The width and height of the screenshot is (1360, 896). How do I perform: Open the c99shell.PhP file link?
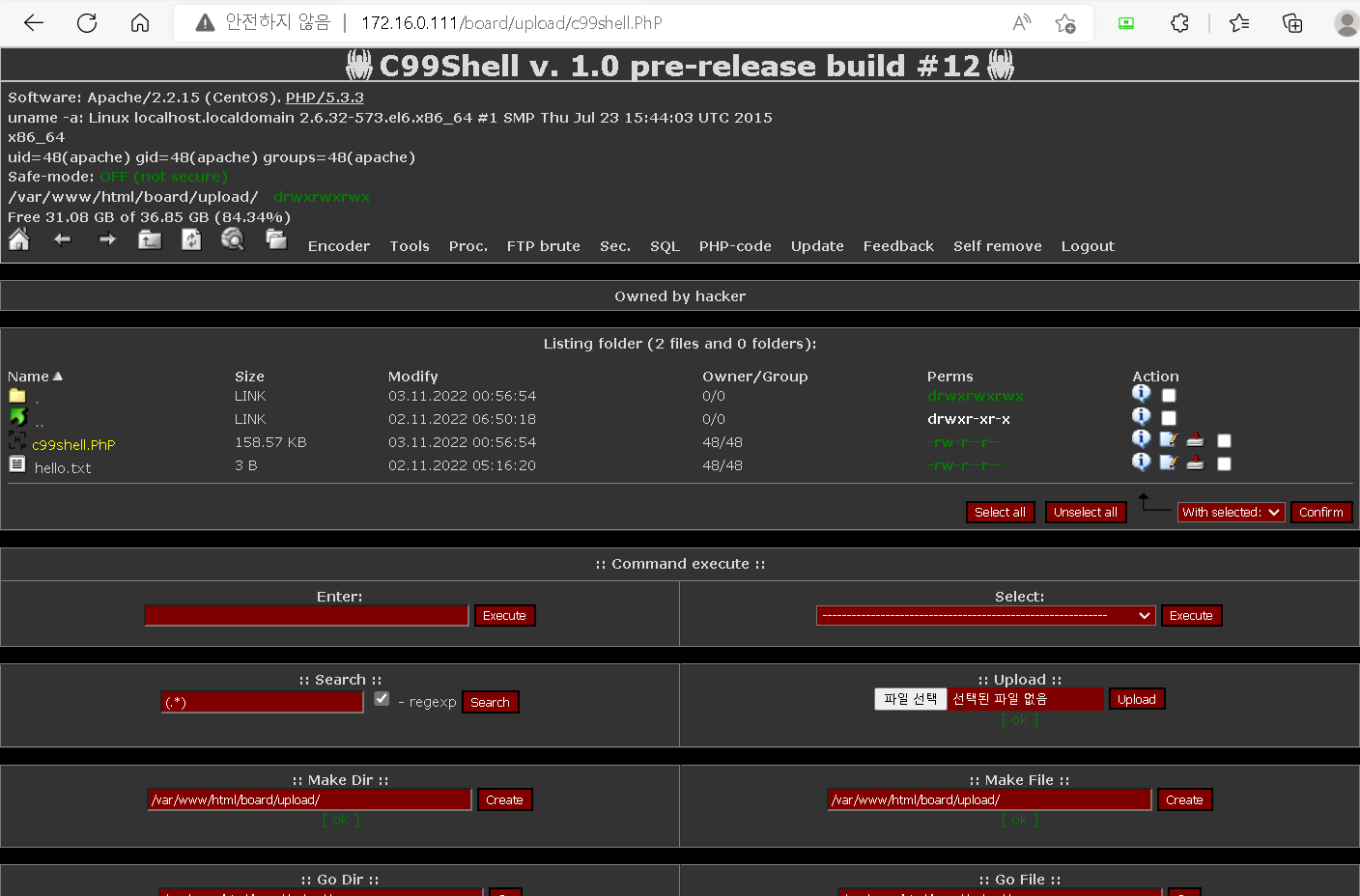(73, 445)
